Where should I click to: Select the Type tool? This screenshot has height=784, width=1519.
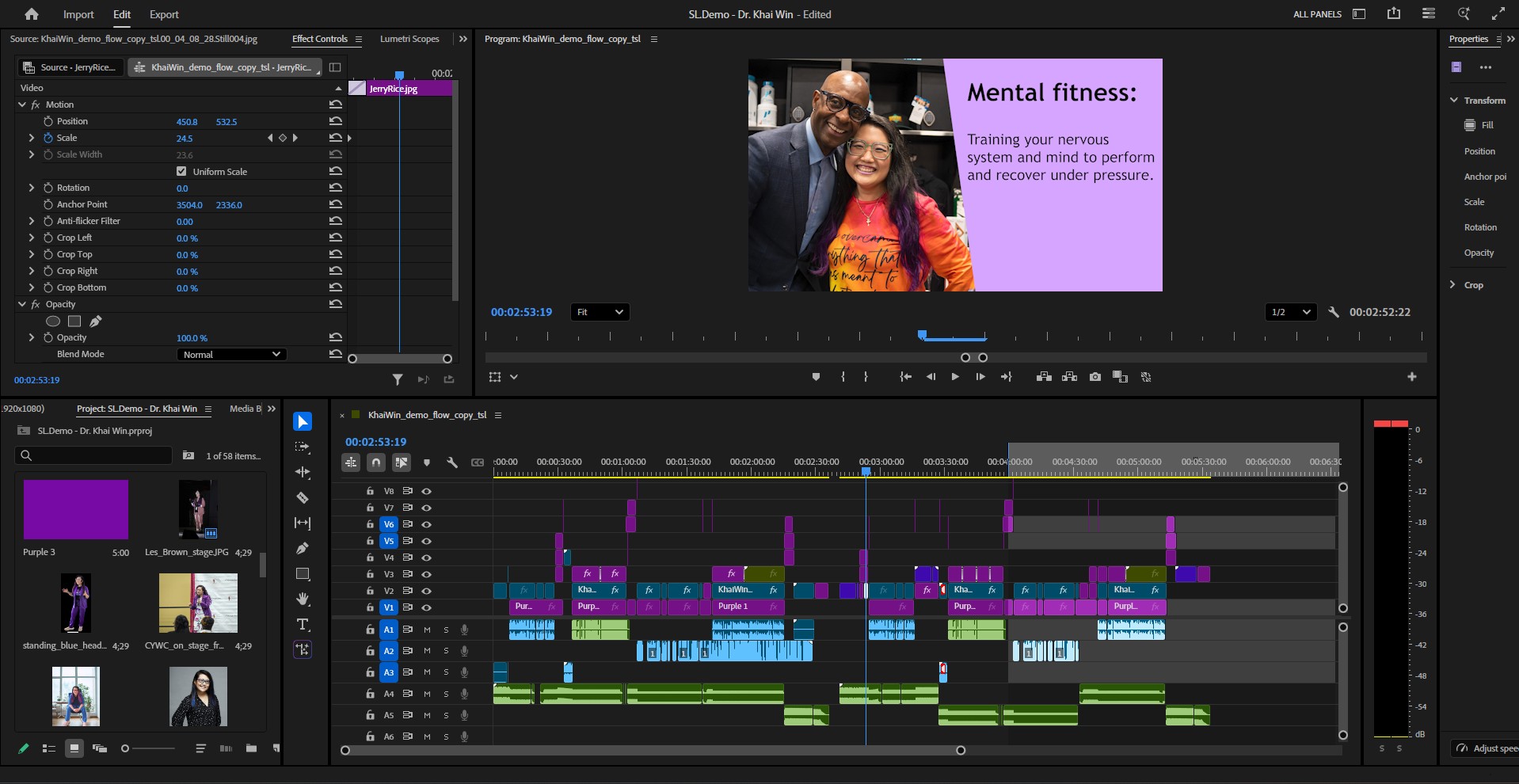point(303,624)
